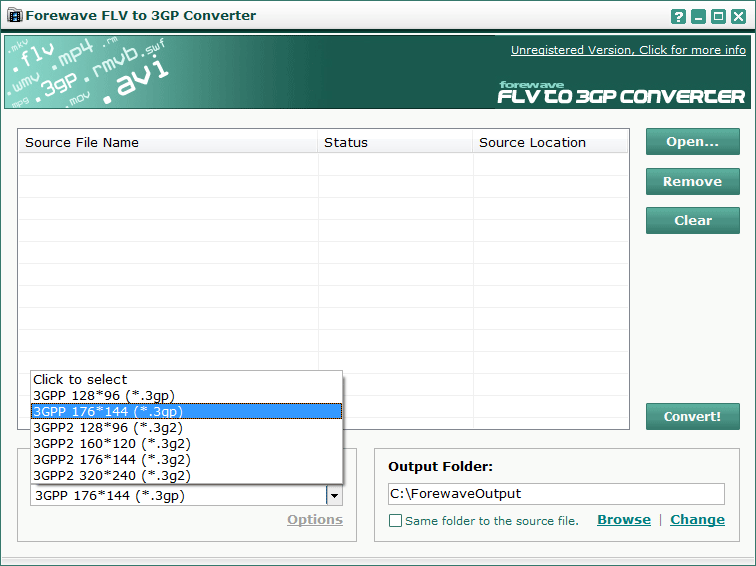
Task: Open the Unregistered Version info link
Action: pos(628,50)
